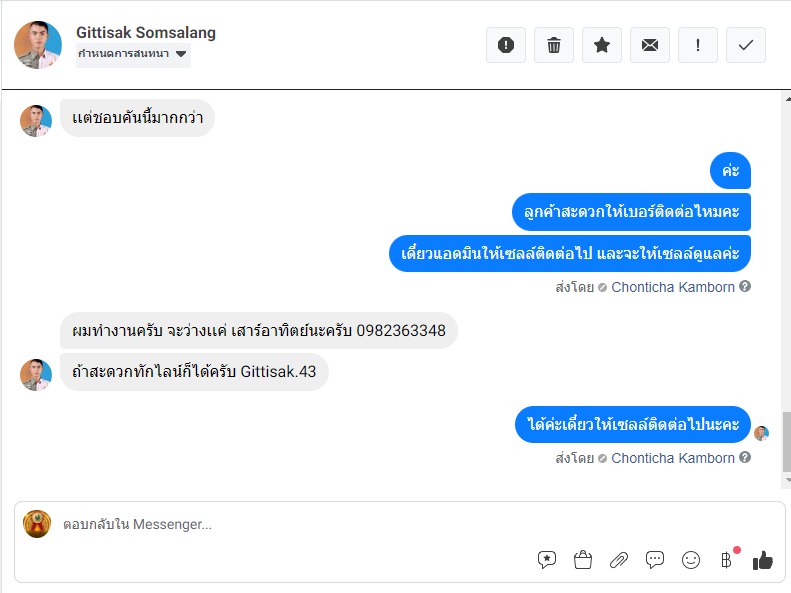Click first Chonticha Kamborn sender link
Image resolution: width=791 pixels, height=593 pixels.
point(672,287)
